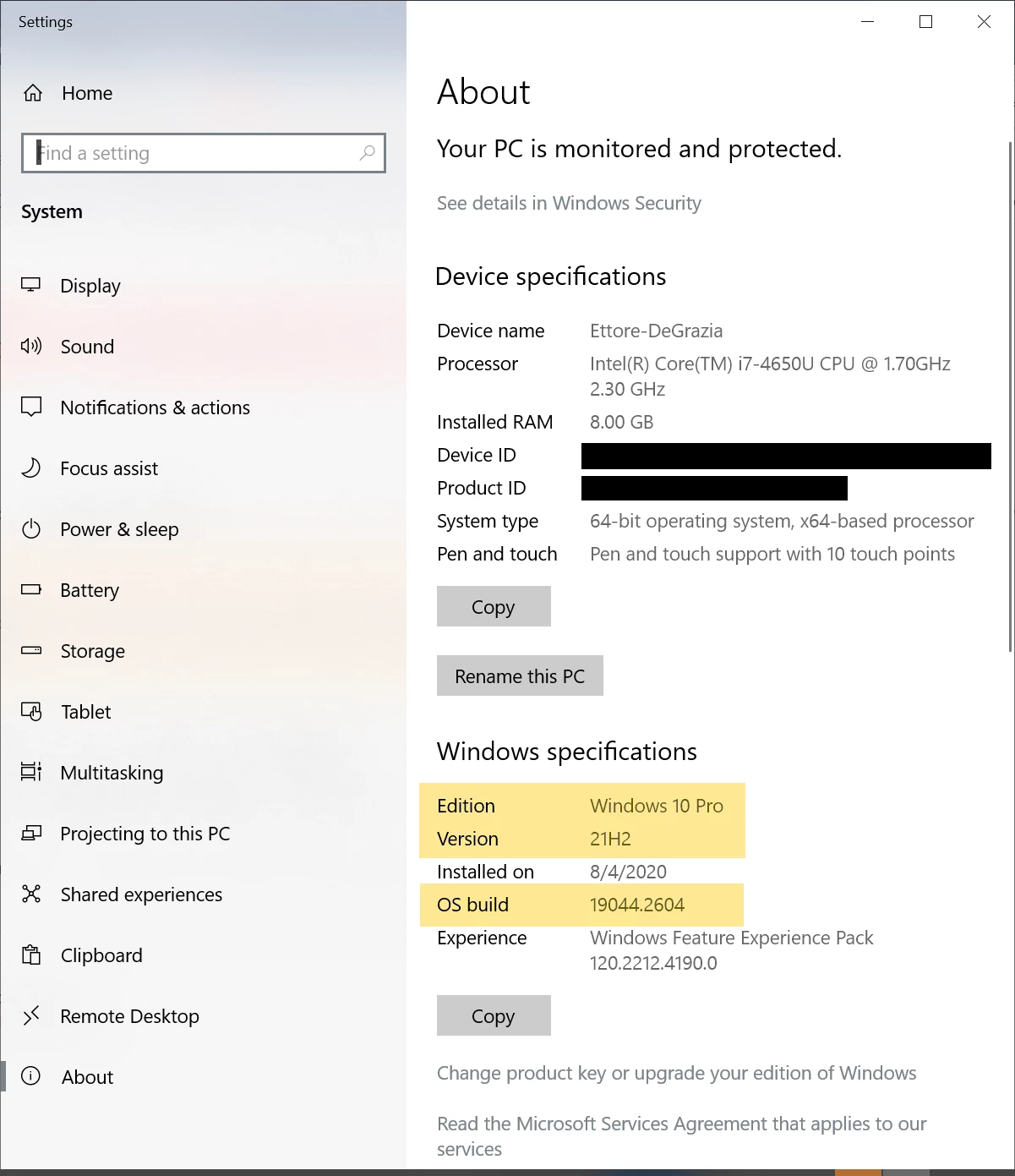Screen dimensions: 1015x1176
Task: Minimize the Settings window
Action: click(867, 22)
